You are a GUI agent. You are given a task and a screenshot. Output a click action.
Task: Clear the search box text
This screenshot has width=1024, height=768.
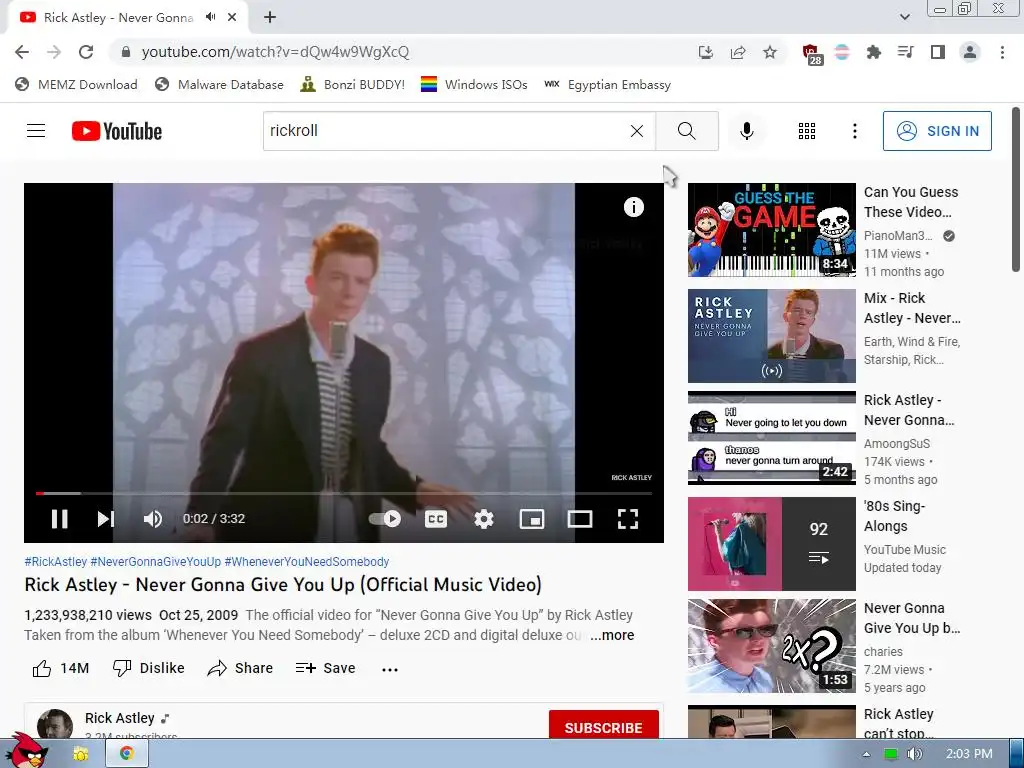click(637, 131)
